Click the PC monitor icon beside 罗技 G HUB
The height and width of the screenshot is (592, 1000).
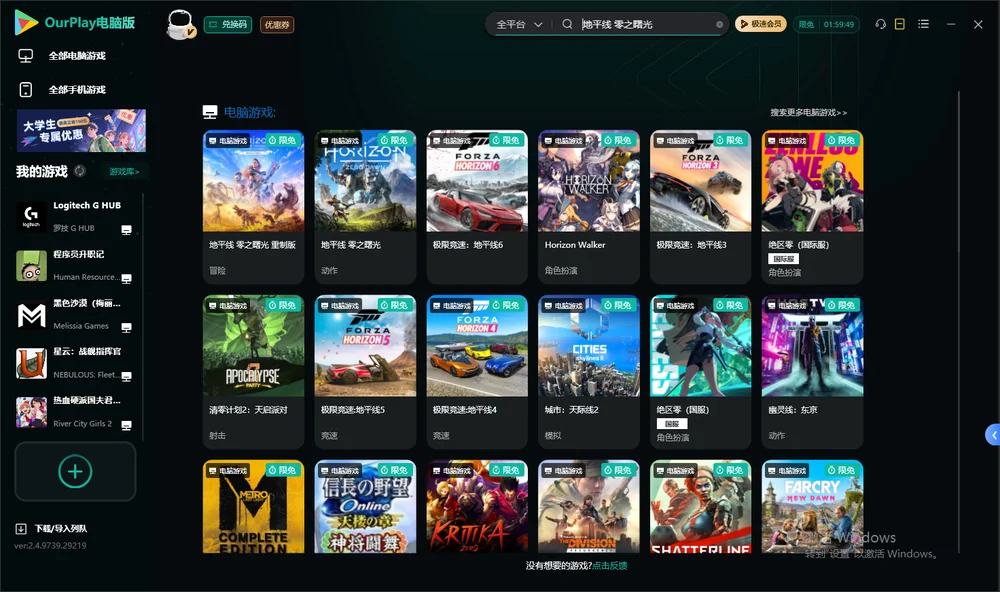pos(126,230)
